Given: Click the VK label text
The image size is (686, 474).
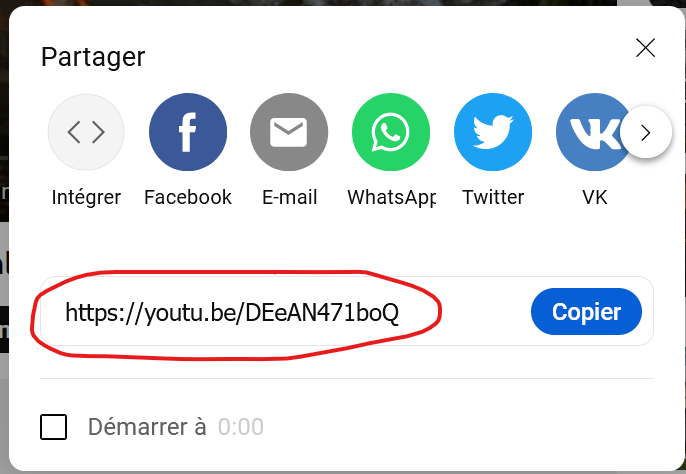Looking at the screenshot, I should click(595, 197).
